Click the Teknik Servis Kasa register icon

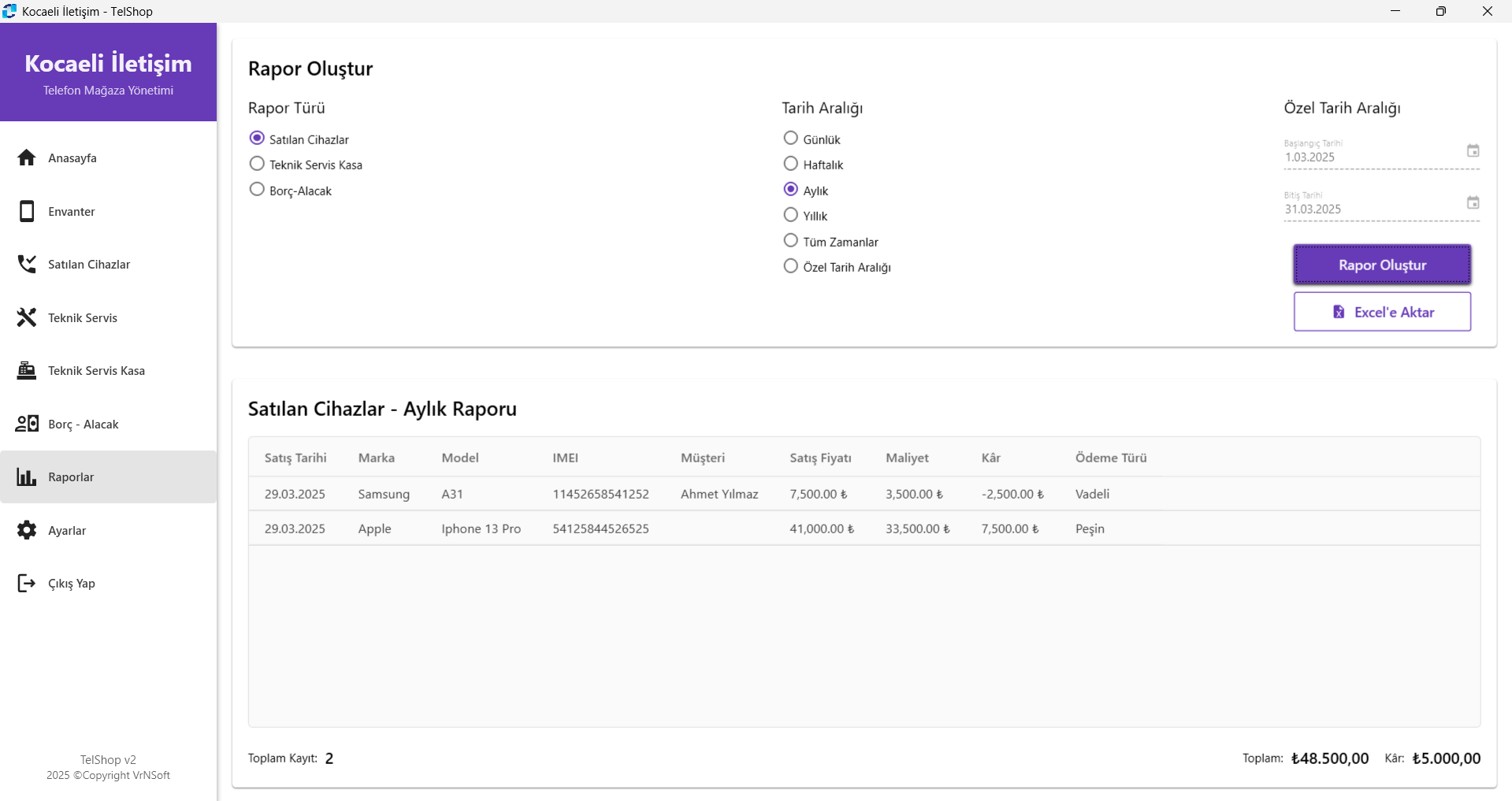click(27, 370)
